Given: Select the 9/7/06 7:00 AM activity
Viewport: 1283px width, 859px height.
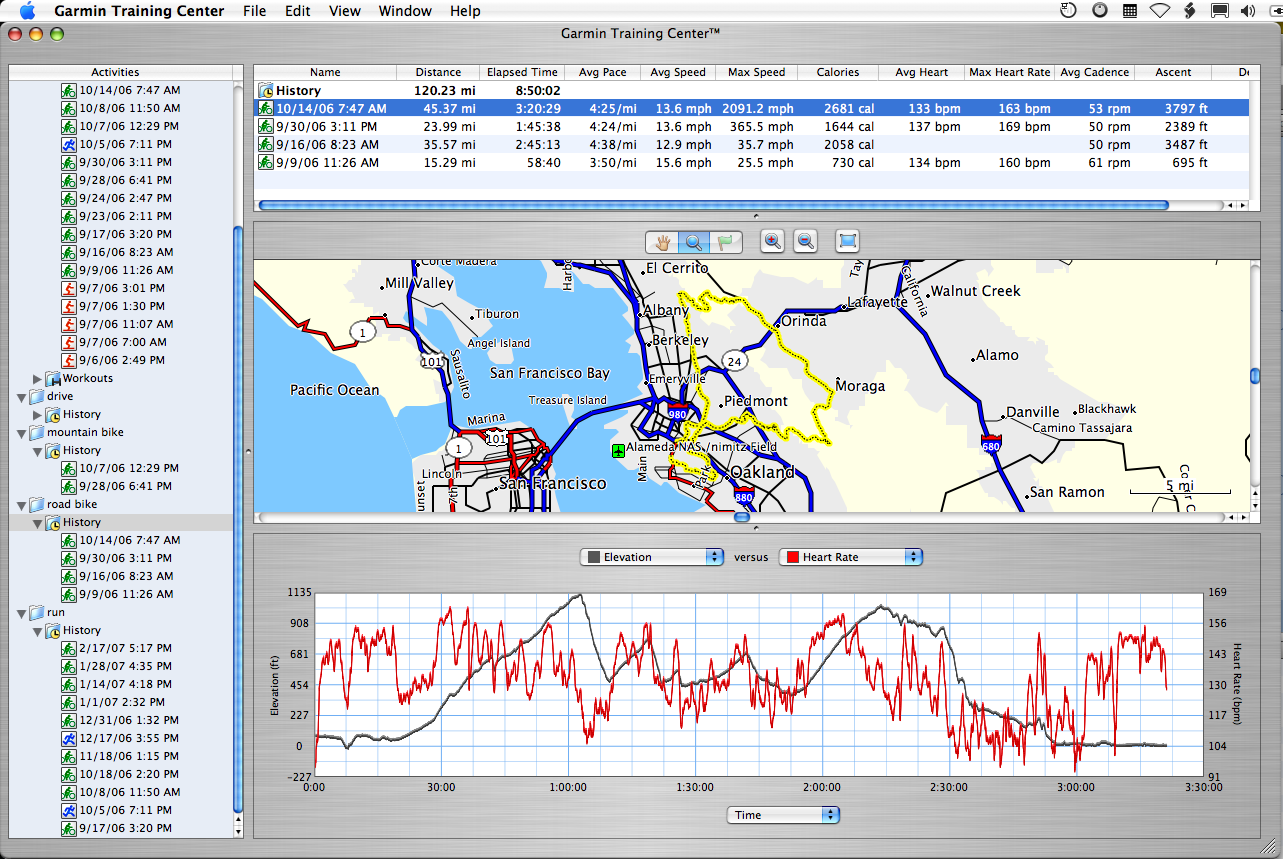Looking at the screenshot, I should coord(122,342).
